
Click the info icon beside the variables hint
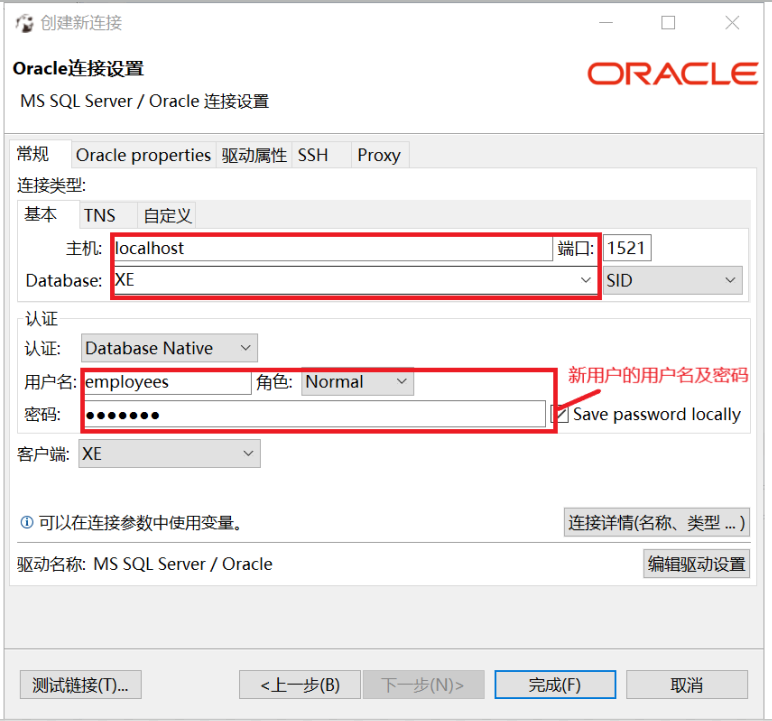pos(27,522)
